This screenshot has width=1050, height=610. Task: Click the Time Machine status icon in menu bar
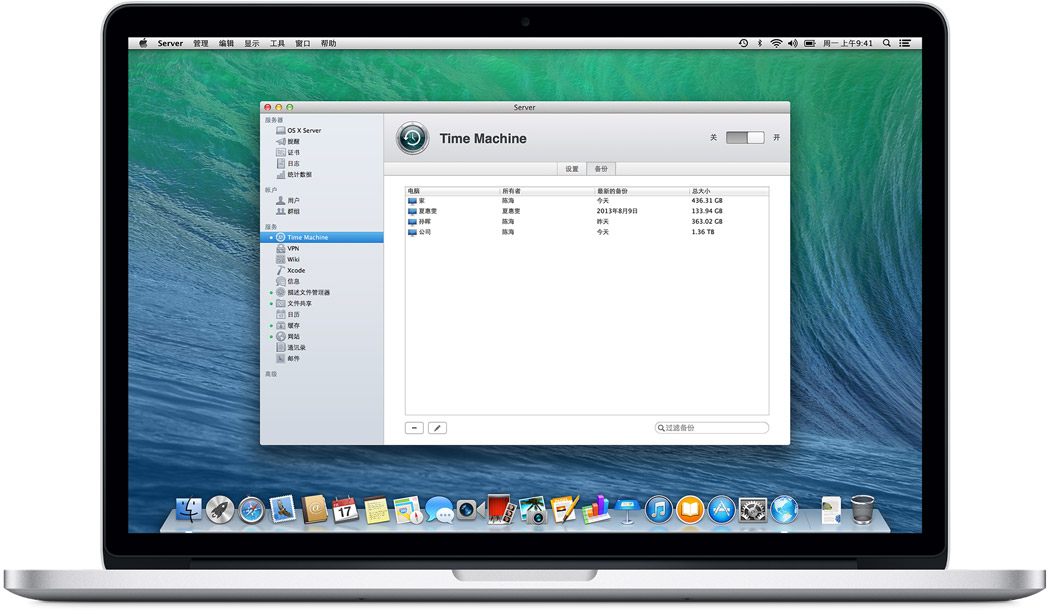pos(743,44)
